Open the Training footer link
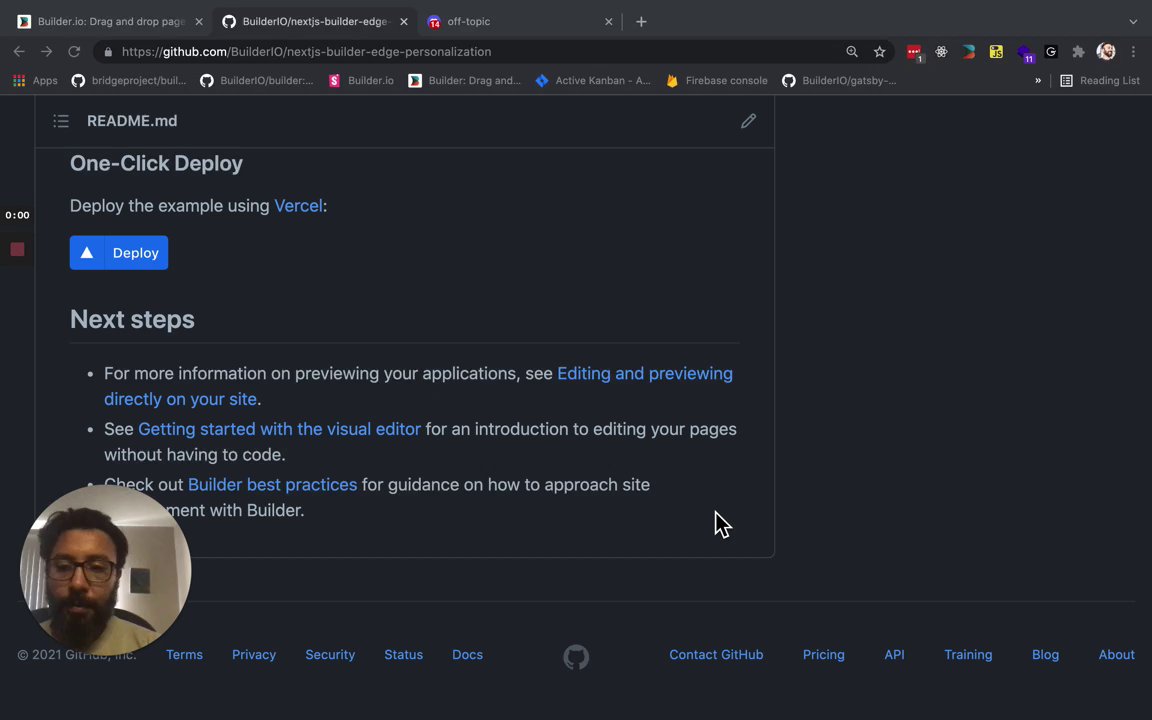The width and height of the screenshot is (1152, 720). click(968, 655)
